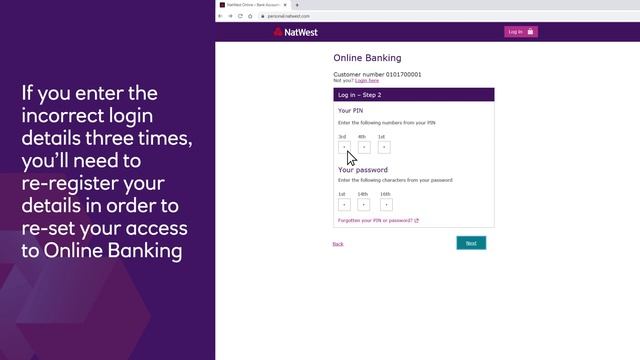The height and width of the screenshot is (360, 640).
Task: Select the 1st PIN digit field
Action: [x=384, y=147]
